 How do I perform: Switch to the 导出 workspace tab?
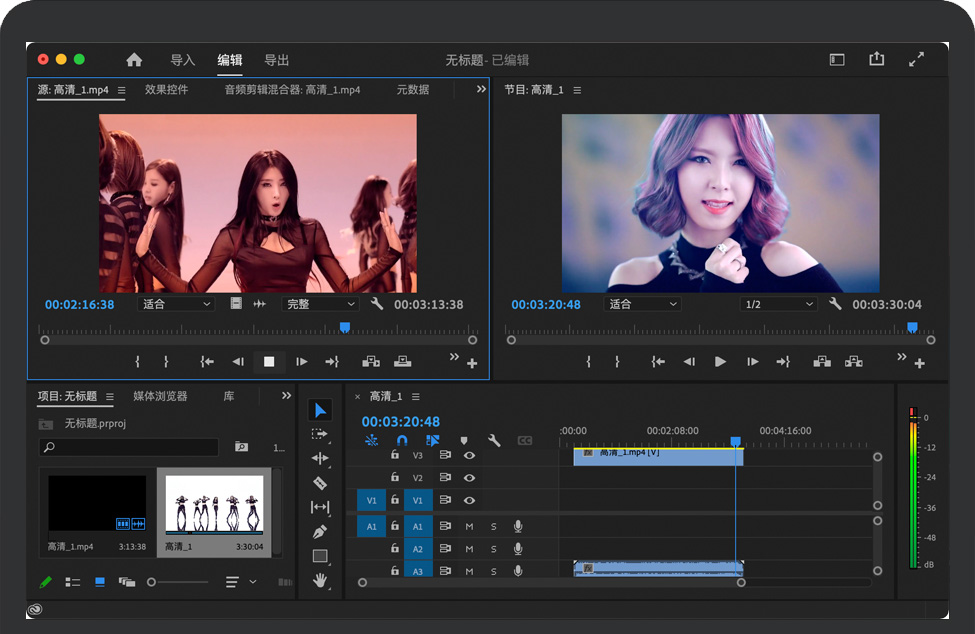[277, 60]
